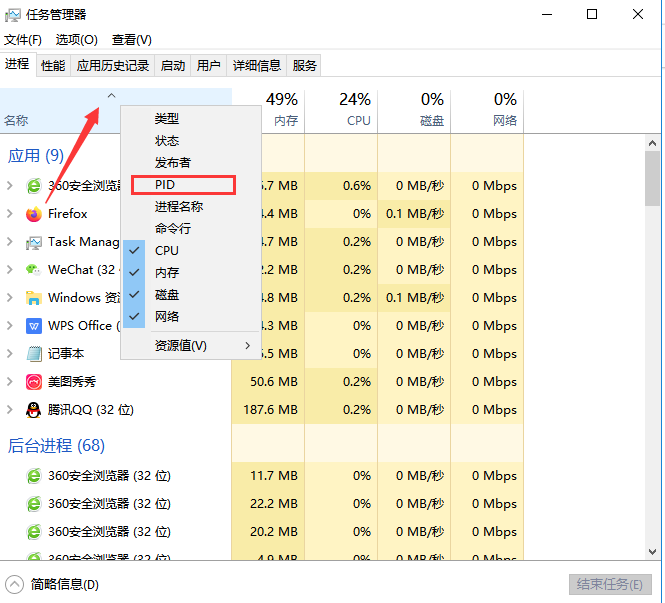Select PID in the column context menu
This screenshot has height=603, width=665.
point(183,185)
